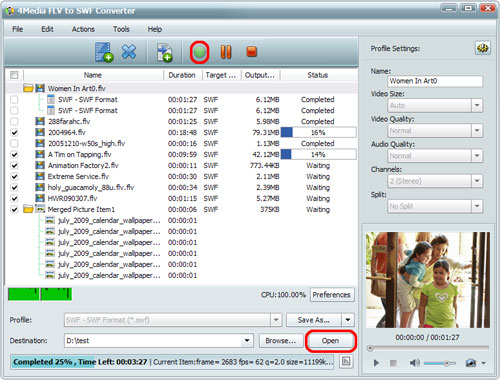Open the Channels dropdown
The height and width of the screenshot is (380, 500).
(477, 181)
